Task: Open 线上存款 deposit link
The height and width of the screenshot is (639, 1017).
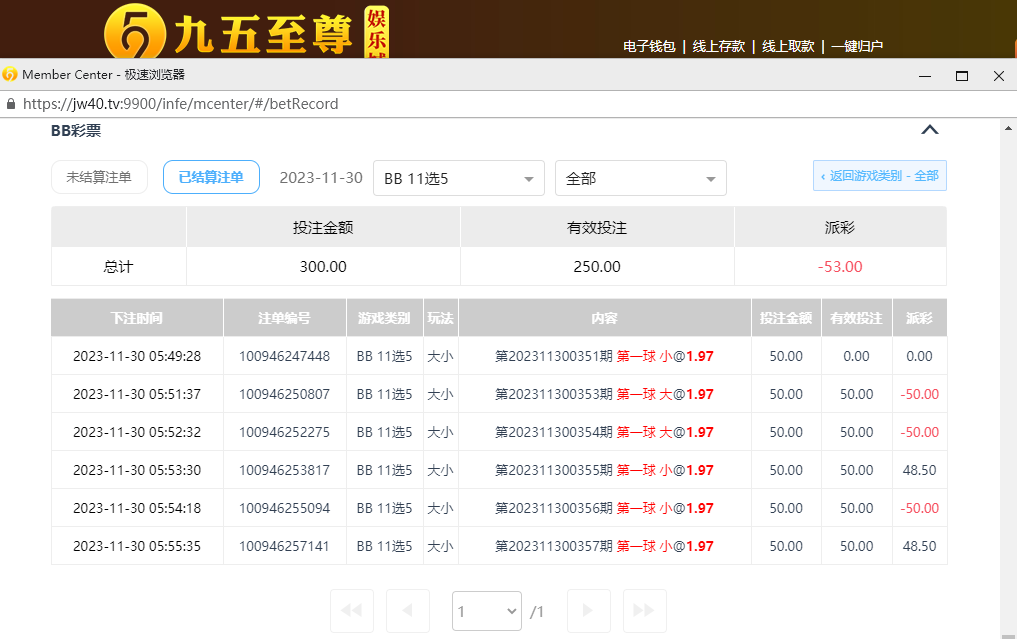Action: click(x=719, y=46)
